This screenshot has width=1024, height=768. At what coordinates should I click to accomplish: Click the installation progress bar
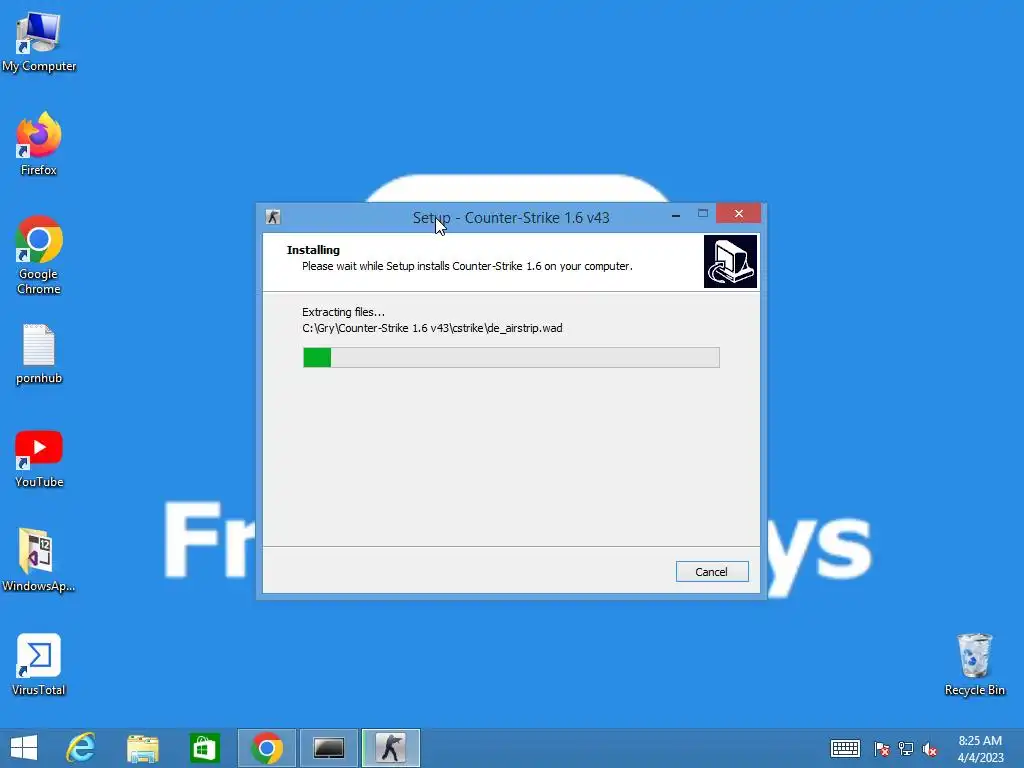click(511, 357)
